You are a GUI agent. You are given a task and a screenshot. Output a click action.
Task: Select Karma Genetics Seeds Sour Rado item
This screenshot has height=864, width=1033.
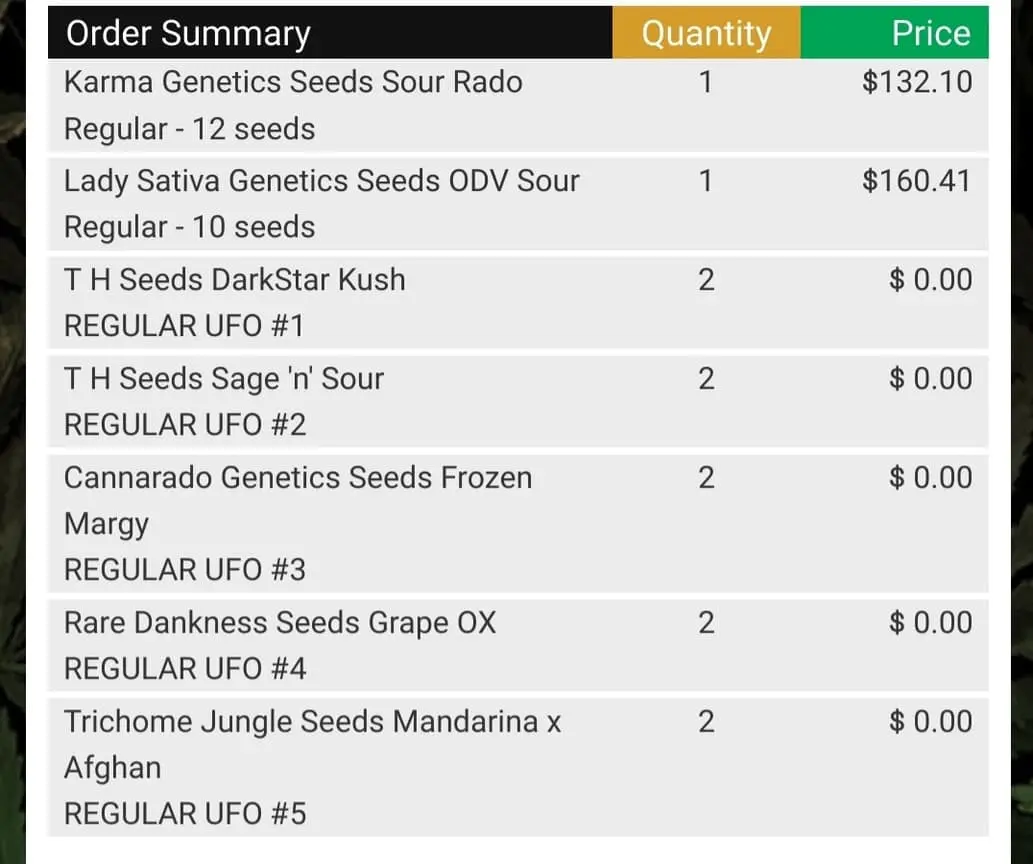click(x=293, y=81)
